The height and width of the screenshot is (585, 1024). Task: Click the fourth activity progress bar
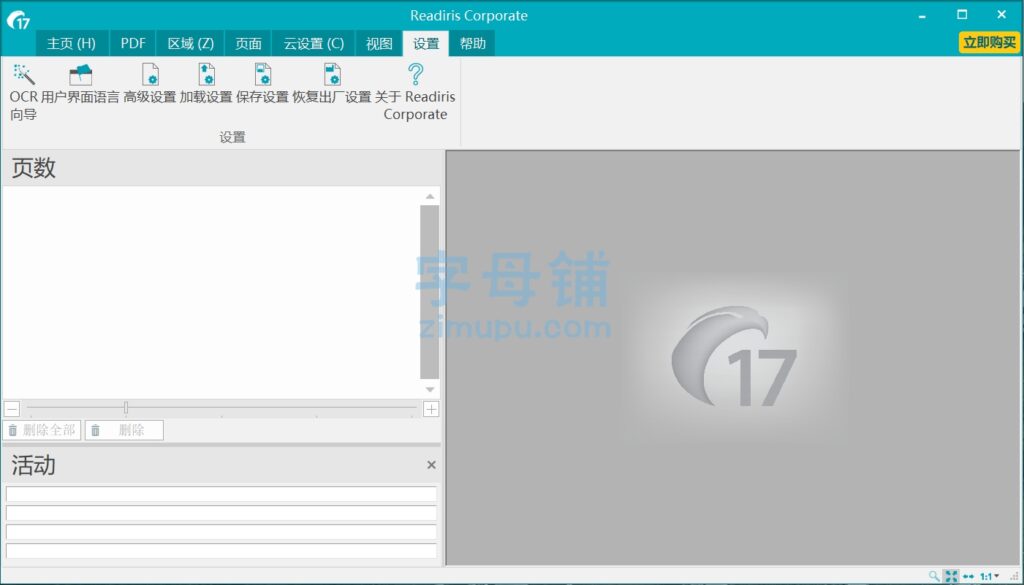click(x=221, y=550)
